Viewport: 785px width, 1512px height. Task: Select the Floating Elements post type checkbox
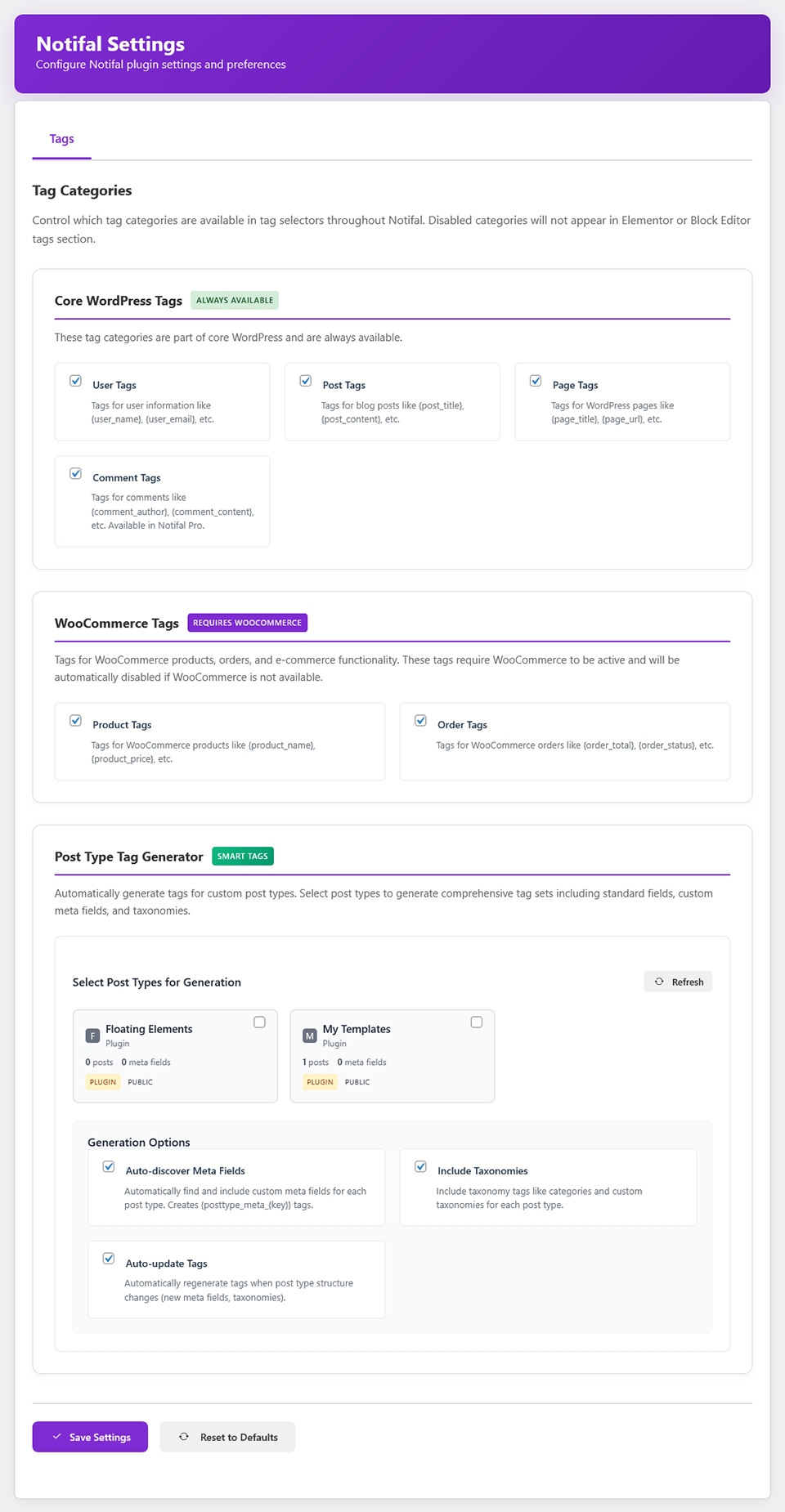[x=259, y=1022]
